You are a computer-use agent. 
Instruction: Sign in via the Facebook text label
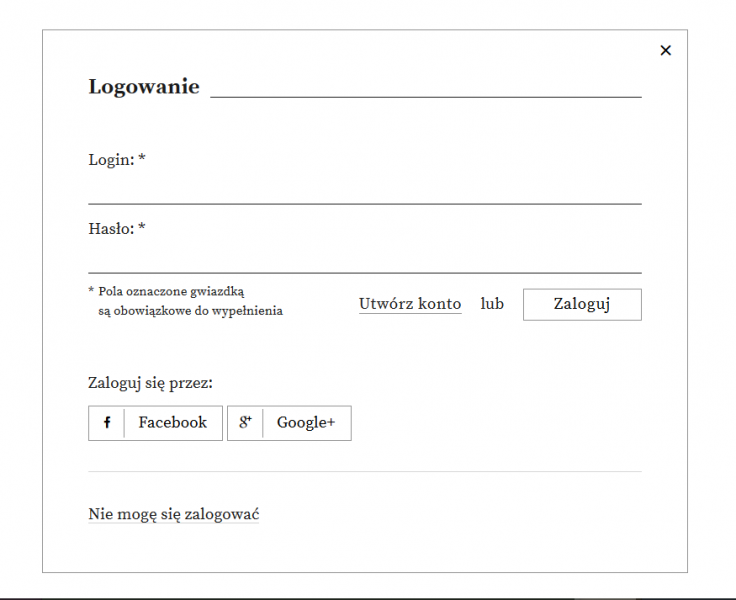click(173, 423)
